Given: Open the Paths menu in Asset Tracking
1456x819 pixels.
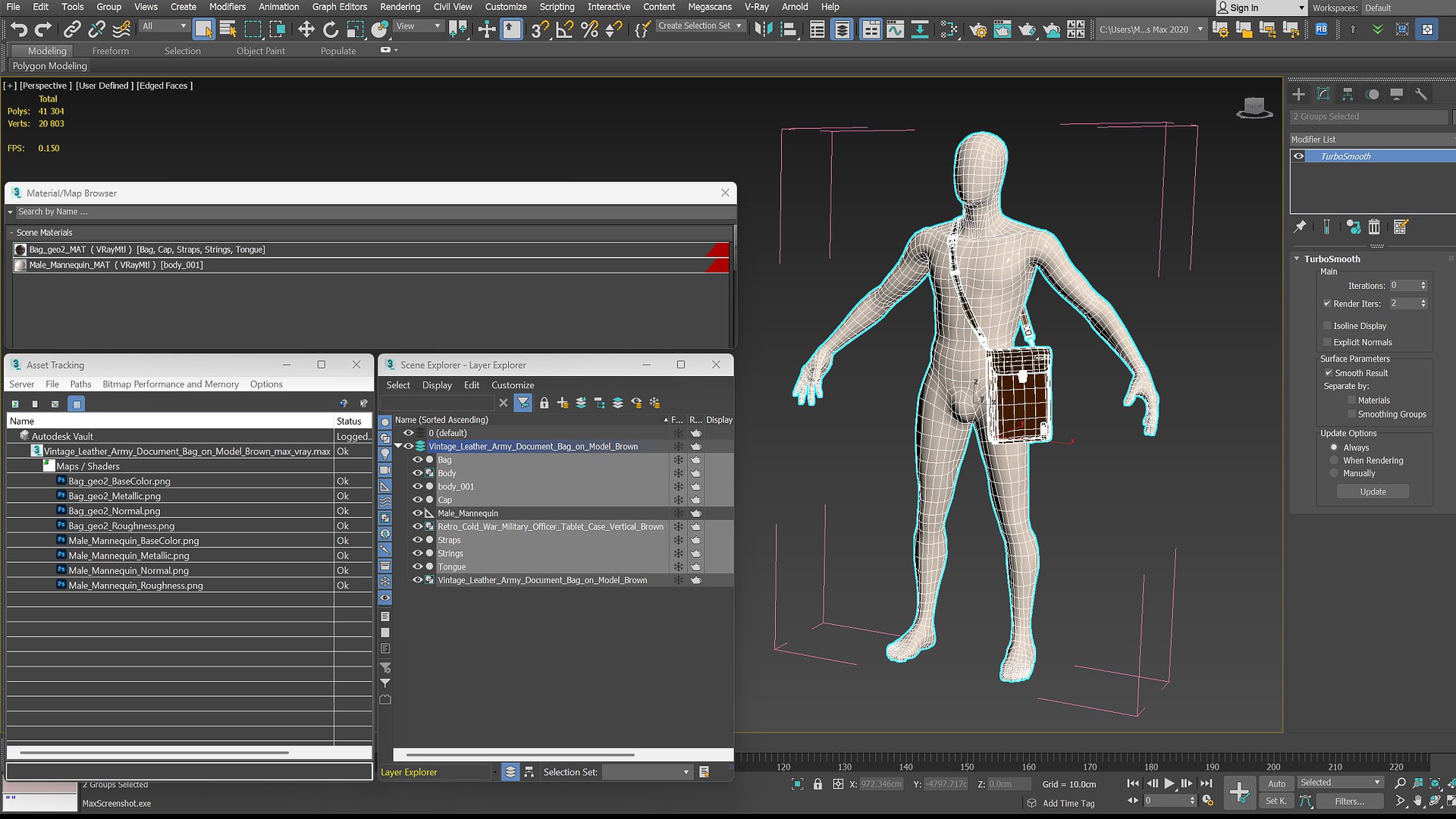Looking at the screenshot, I should click(x=80, y=384).
